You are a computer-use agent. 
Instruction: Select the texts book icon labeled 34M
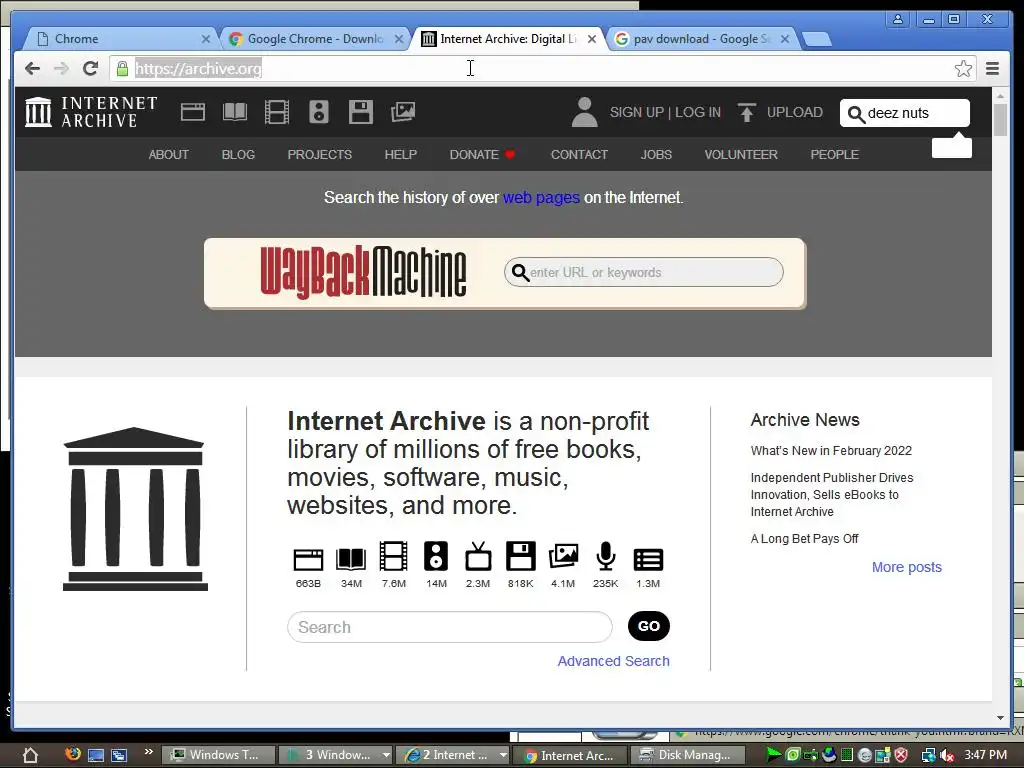point(351,560)
